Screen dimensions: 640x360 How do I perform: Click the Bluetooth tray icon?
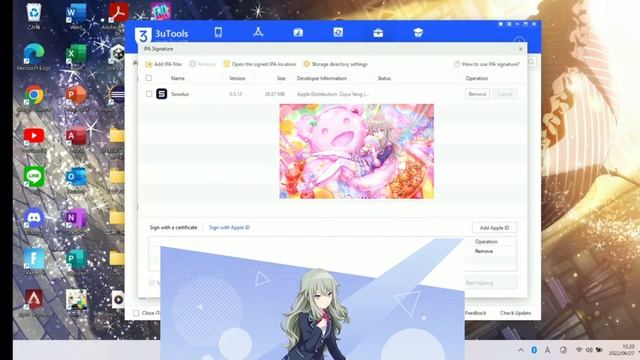pyautogui.click(x=534, y=350)
